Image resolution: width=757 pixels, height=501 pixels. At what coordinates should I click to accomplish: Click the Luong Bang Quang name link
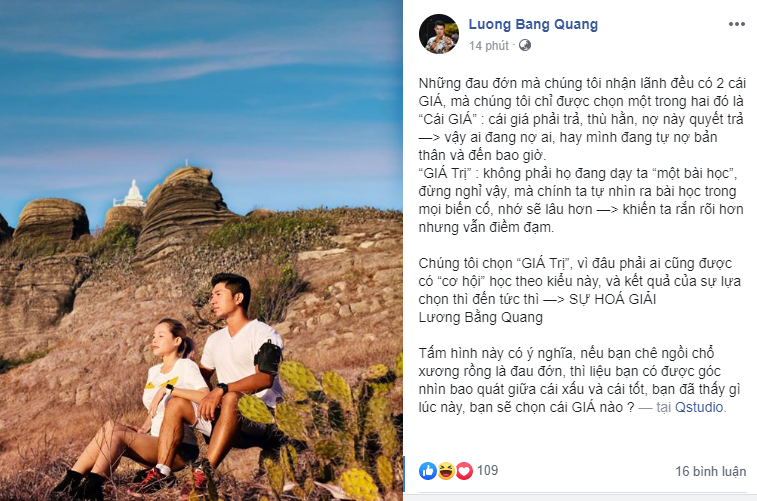click(533, 24)
